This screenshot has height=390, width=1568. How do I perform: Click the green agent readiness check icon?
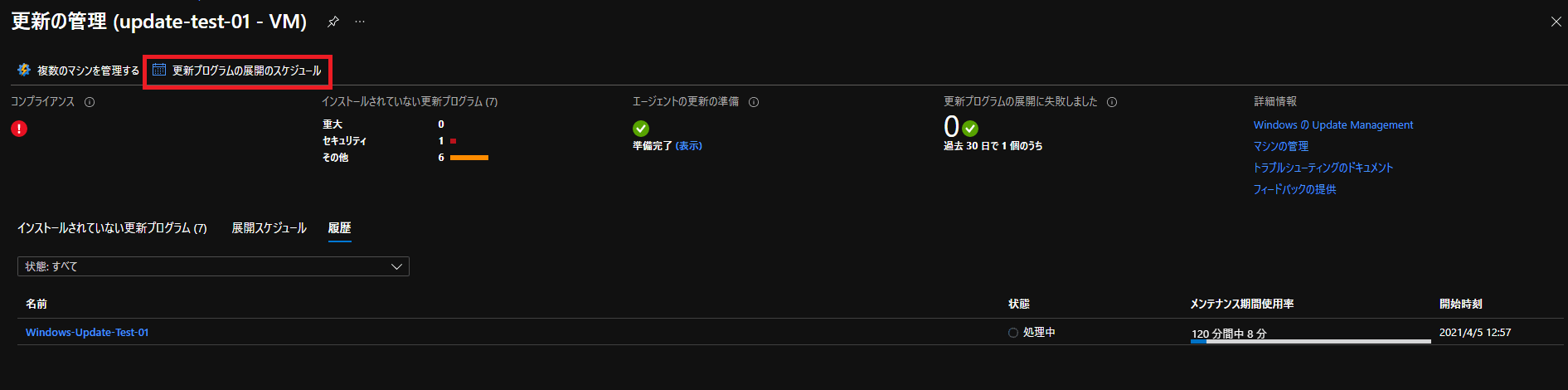click(641, 129)
